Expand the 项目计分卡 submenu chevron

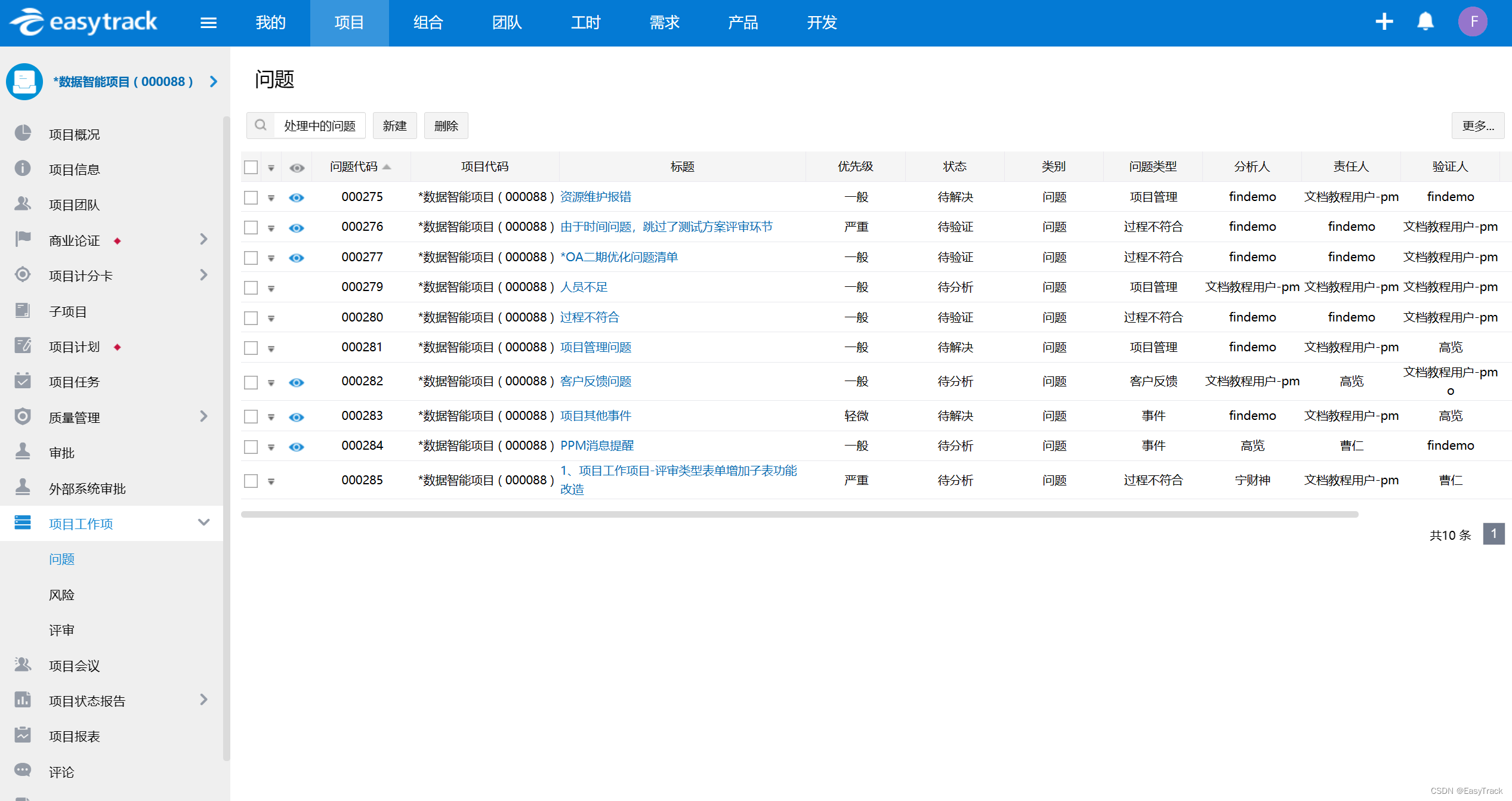tap(204, 274)
